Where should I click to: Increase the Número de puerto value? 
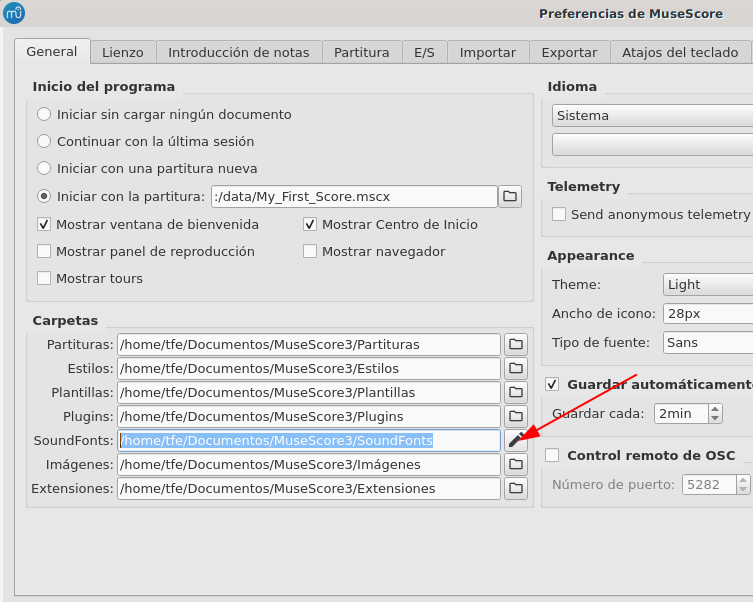point(743,480)
